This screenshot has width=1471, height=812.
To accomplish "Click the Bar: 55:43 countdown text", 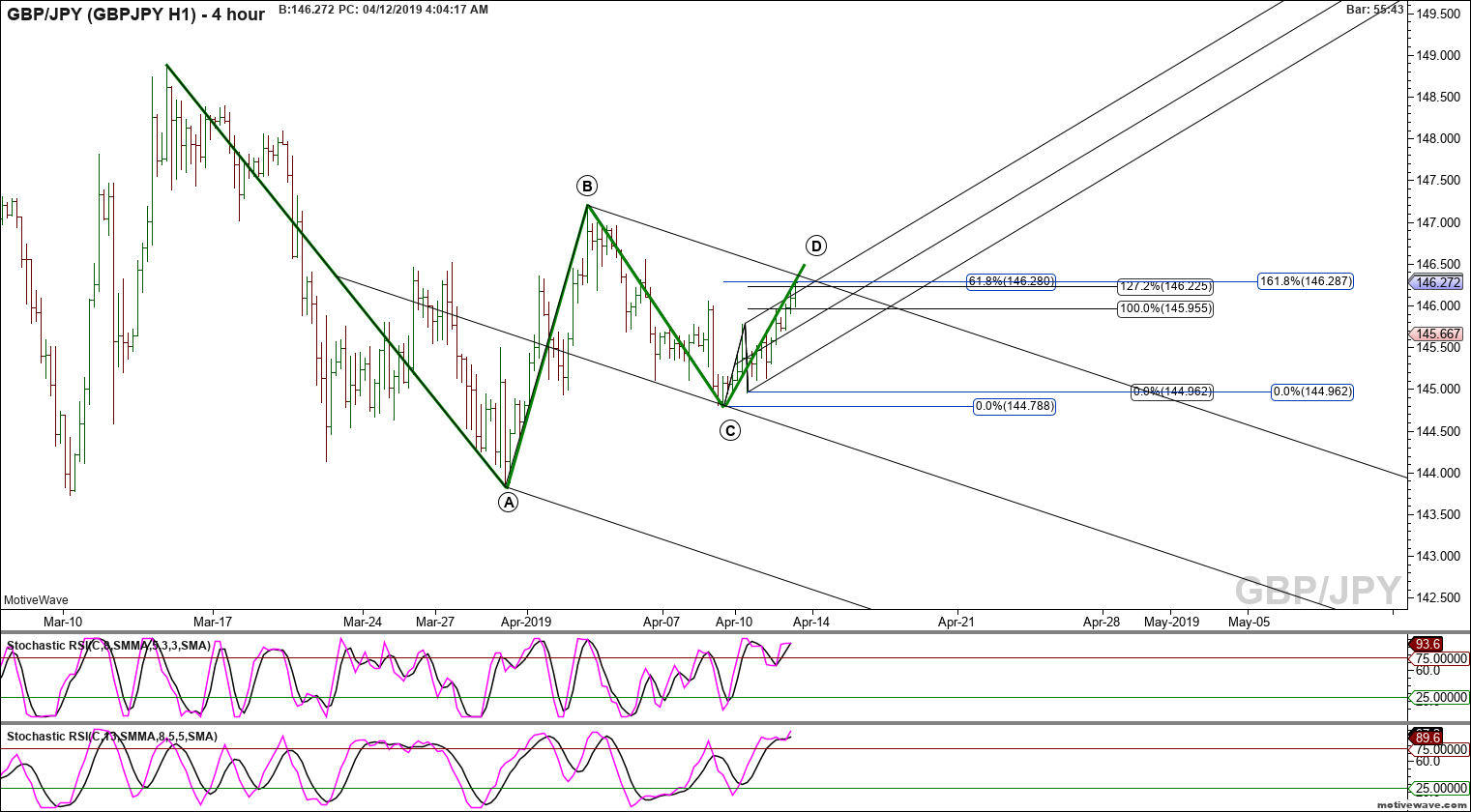I will click(1374, 9).
